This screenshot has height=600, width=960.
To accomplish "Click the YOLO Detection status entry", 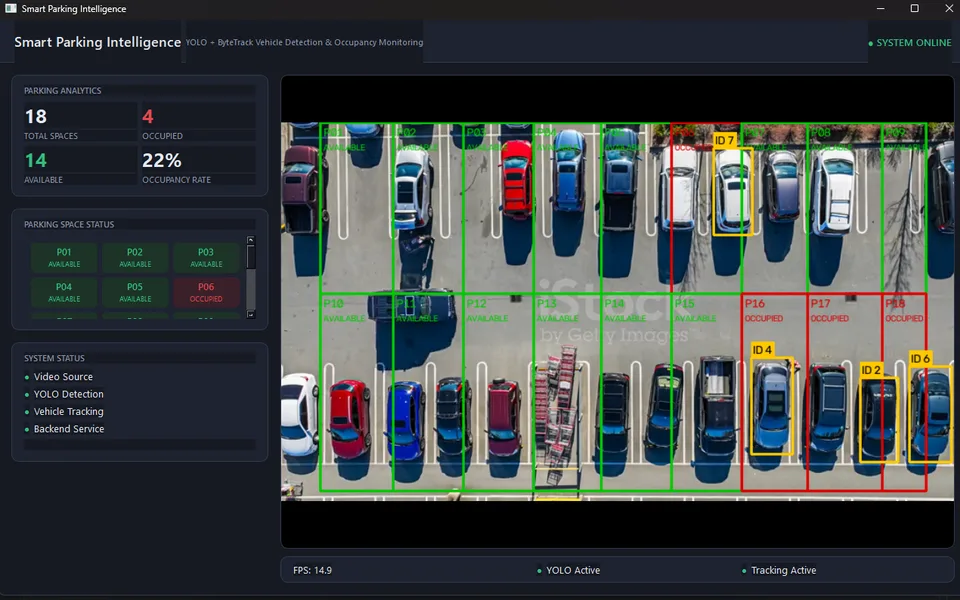I will (x=64, y=394).
